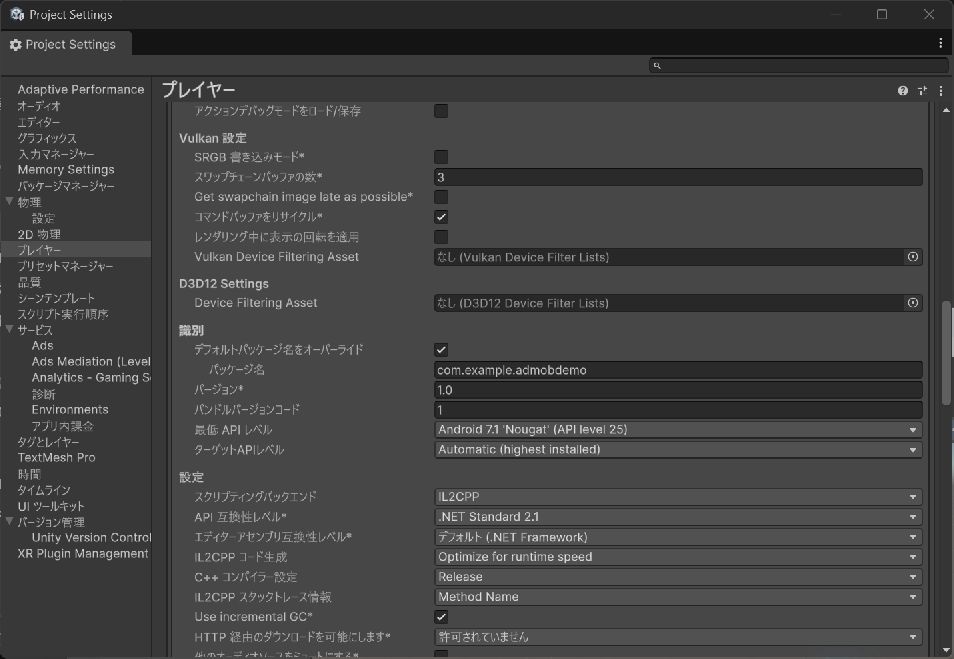Select アプリ内課金 in sidebar

tap(63, 425)
